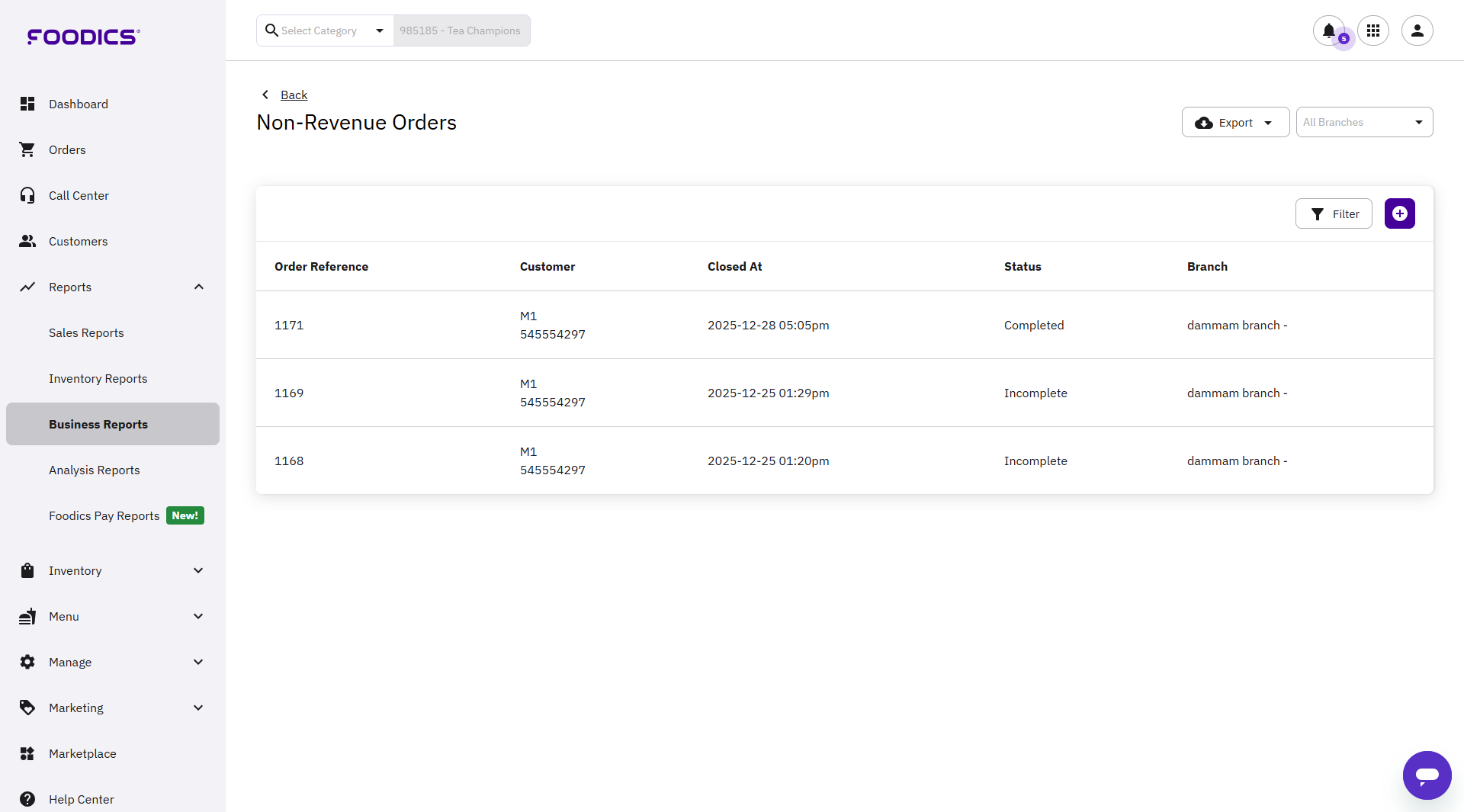
Task: Open Analysis Reports
Action: pyautogui.click(x=95, y=470)
